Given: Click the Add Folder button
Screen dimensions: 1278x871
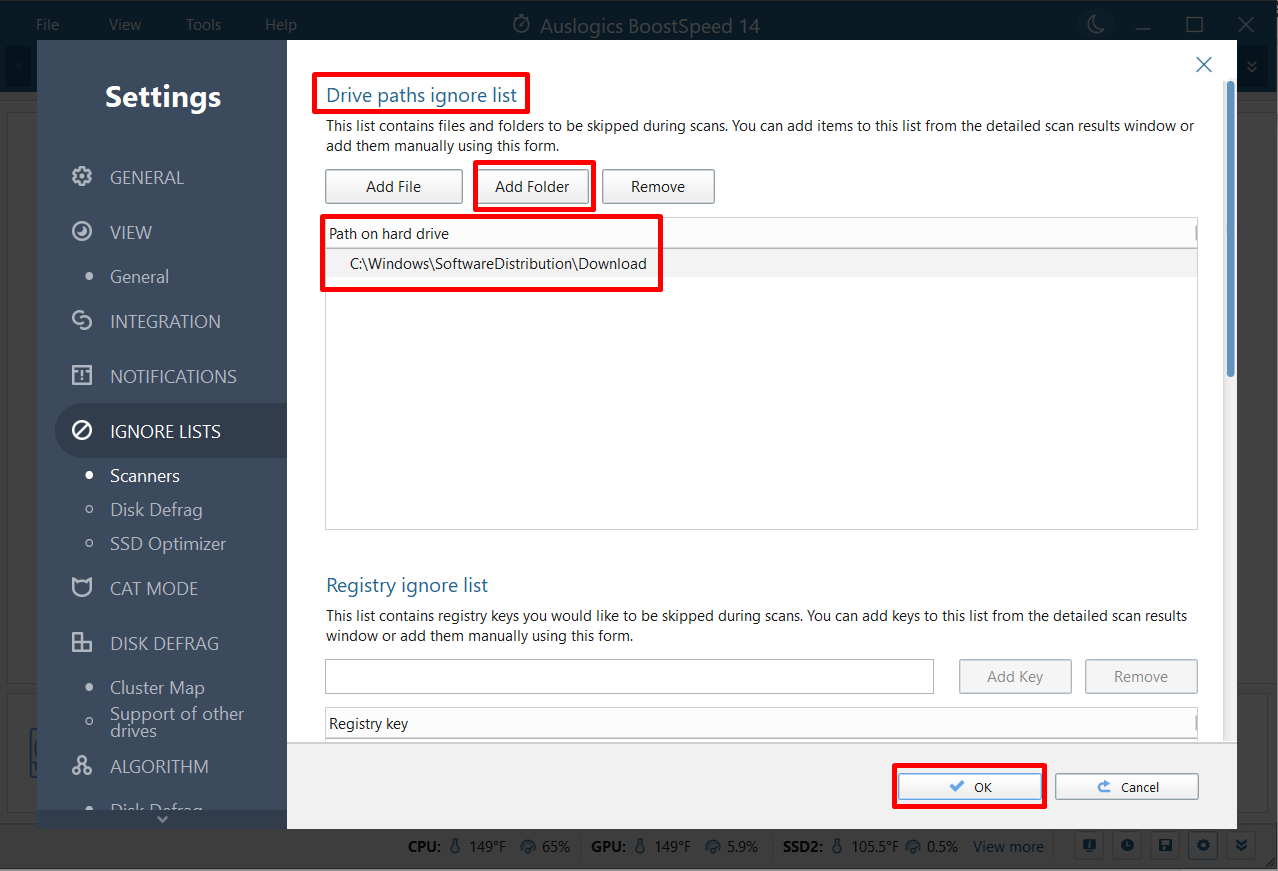Looking at the screenshot, I should pos(532,187).
